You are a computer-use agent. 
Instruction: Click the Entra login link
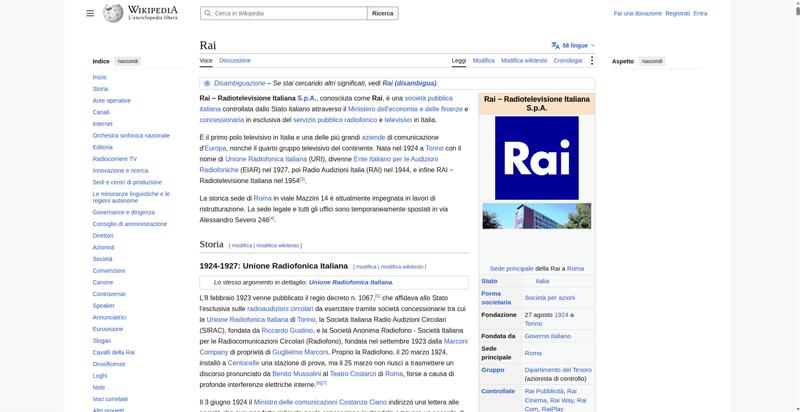(x=701, y=13)
